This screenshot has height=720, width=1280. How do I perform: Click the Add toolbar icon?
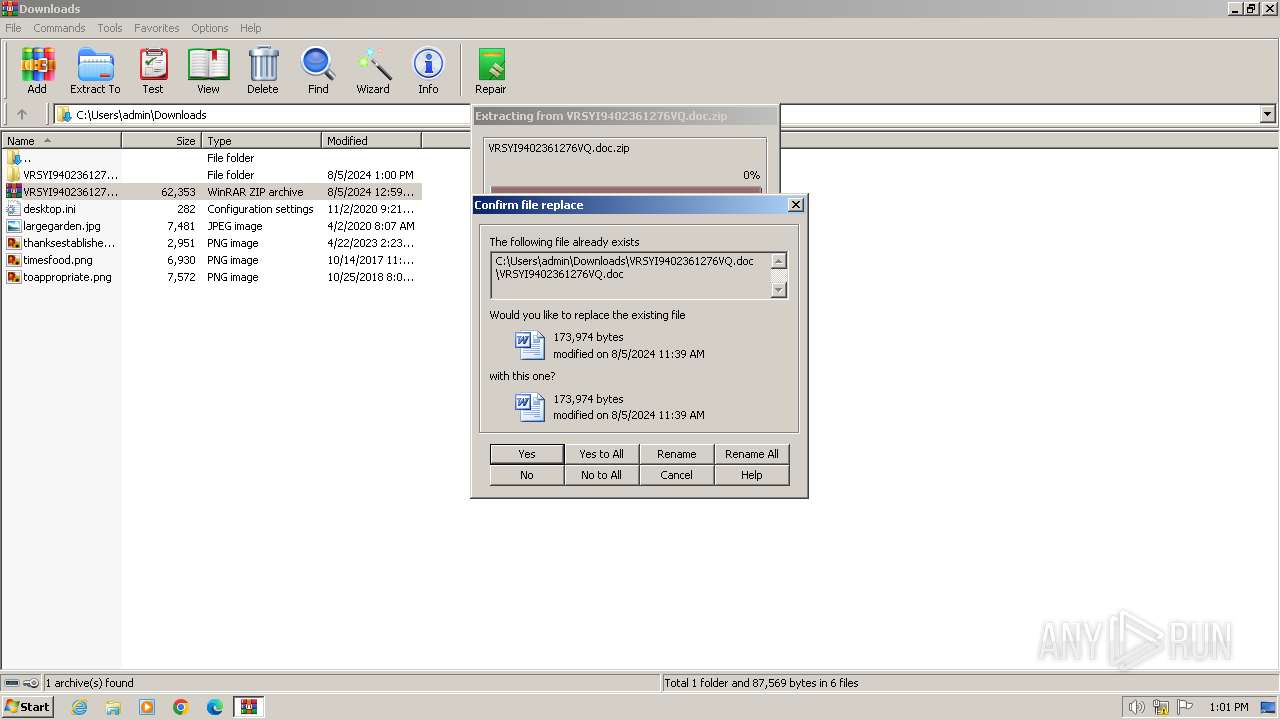[x=37, y=71]
